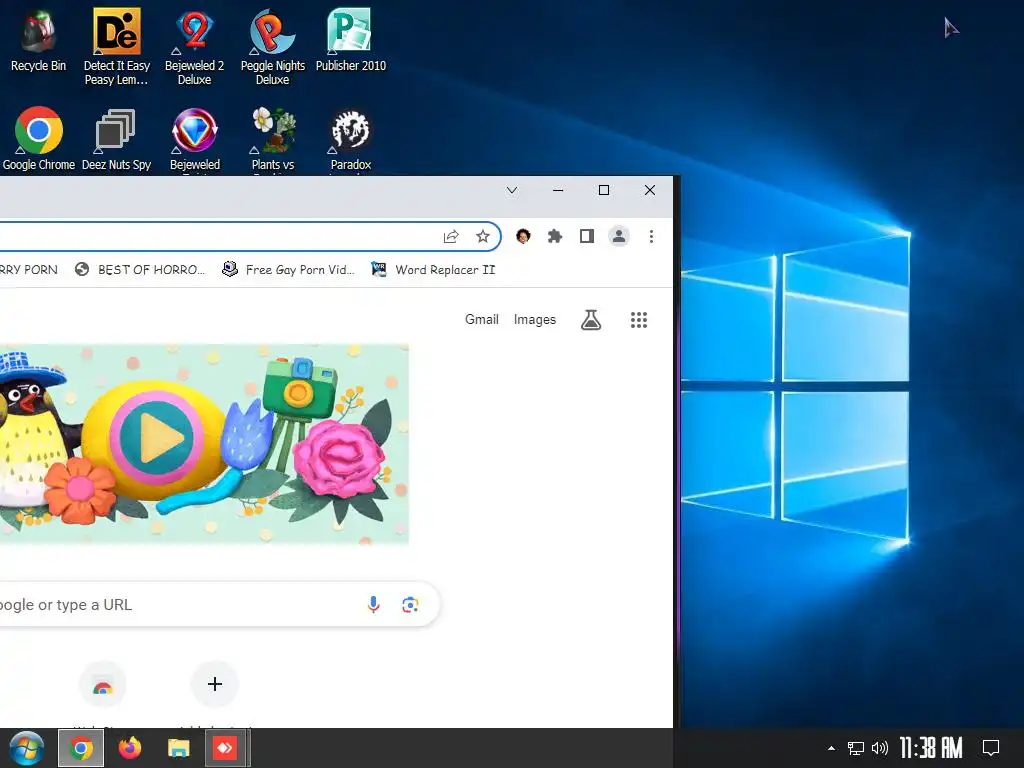Viewport: 1024px width, 768px height.
Task: Select the Deez Nuts Spy desktop icon
Action: click(116, 139)
